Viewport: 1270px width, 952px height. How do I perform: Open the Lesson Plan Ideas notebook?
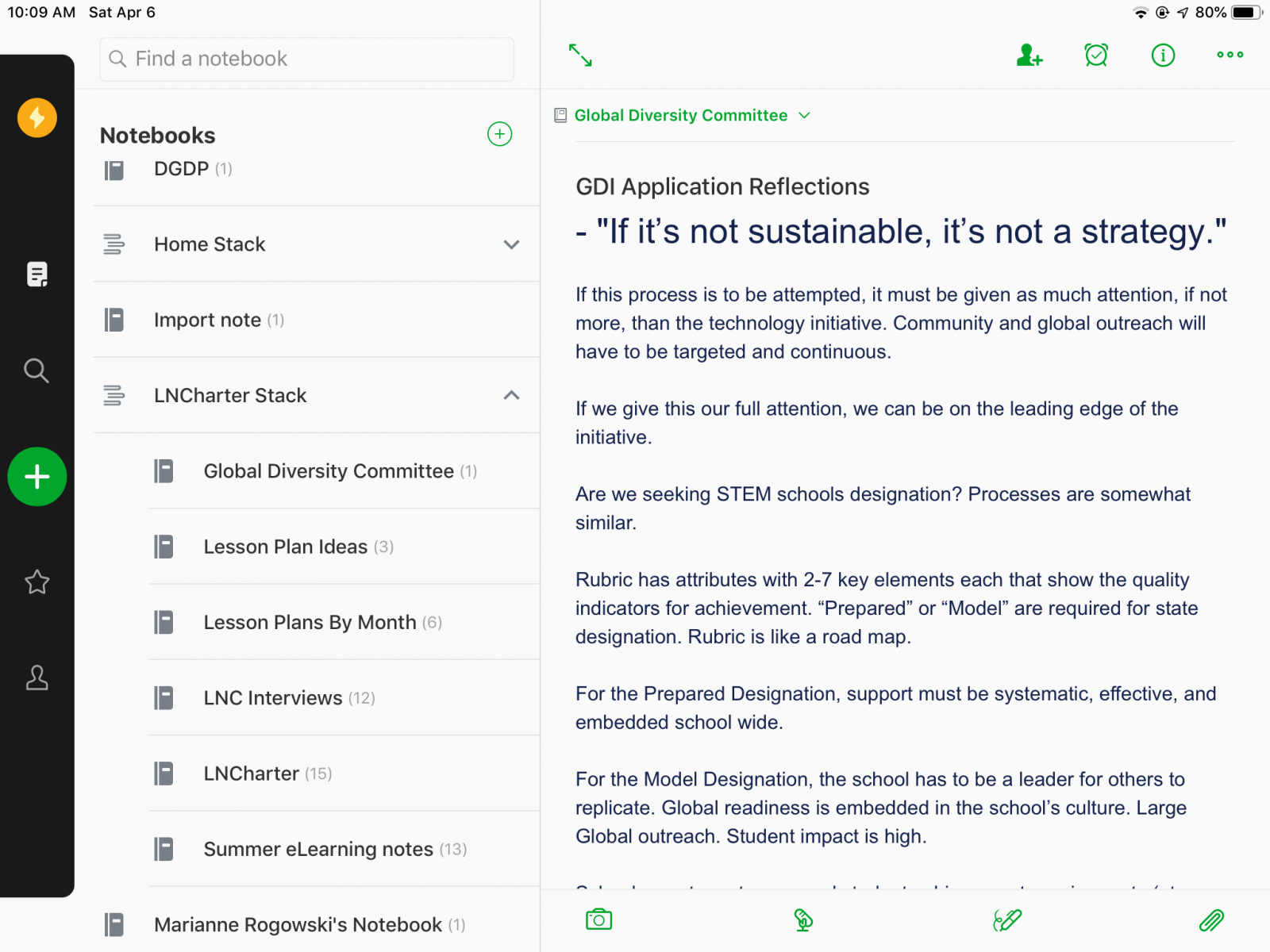click(286, 547)
